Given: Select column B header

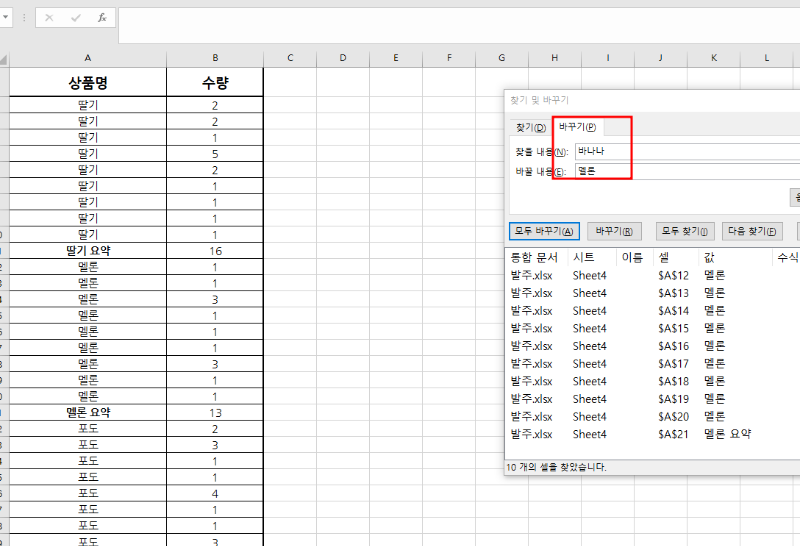Looking at the screenshot, I should (x=215, y=58).
